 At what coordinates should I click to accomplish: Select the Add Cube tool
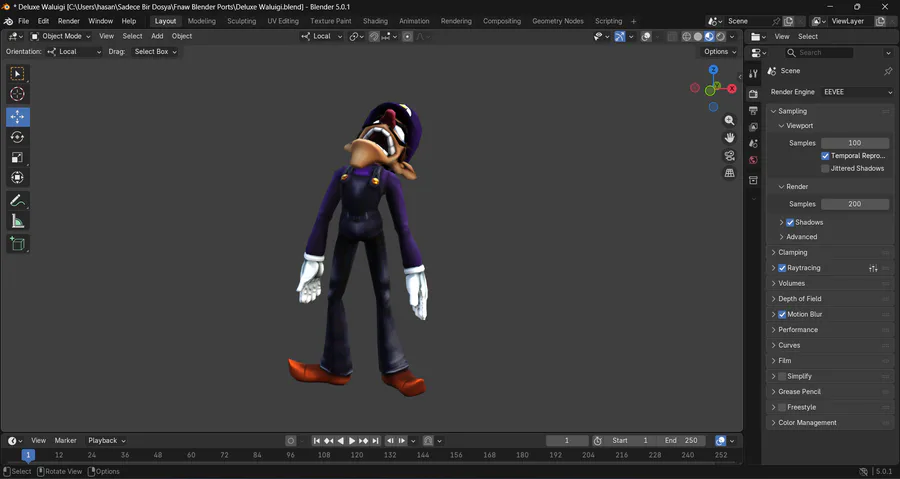pos(17,244)
